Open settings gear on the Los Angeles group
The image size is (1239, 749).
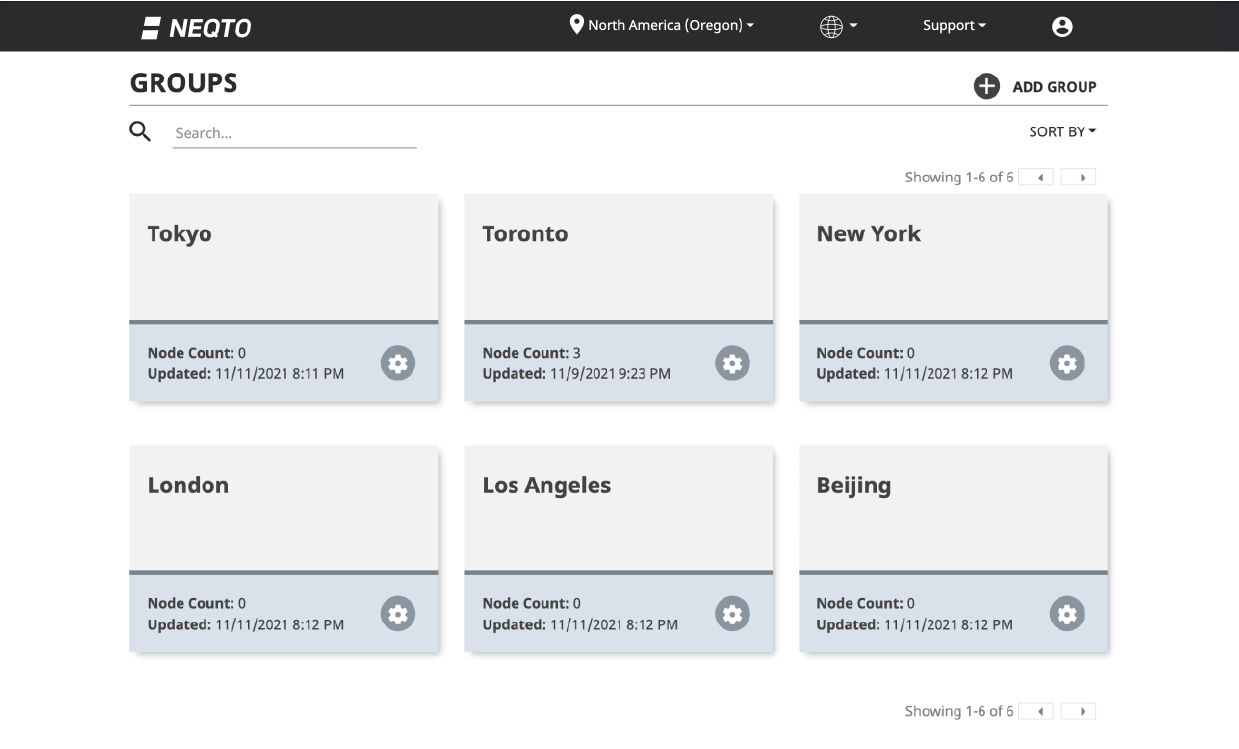pyautogui.click(x=732, y=613)
